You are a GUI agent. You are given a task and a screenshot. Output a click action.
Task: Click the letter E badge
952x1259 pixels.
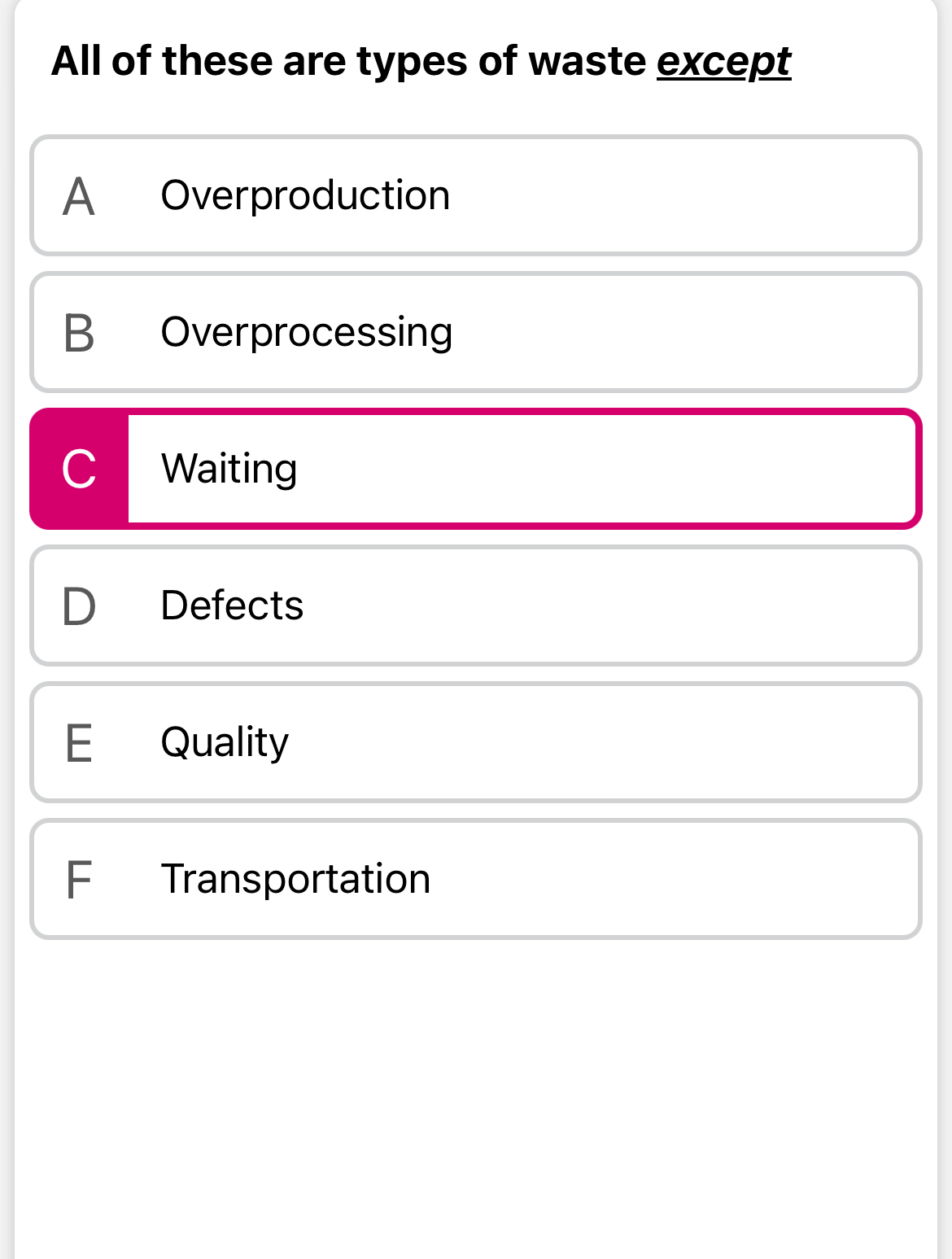(x=79, y=743)
